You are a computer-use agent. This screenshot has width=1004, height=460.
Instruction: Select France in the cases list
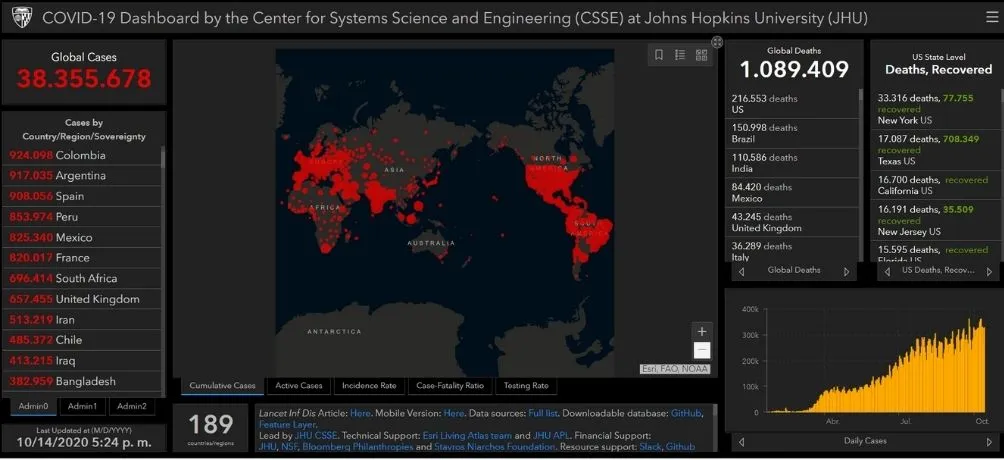coord(83,258)
